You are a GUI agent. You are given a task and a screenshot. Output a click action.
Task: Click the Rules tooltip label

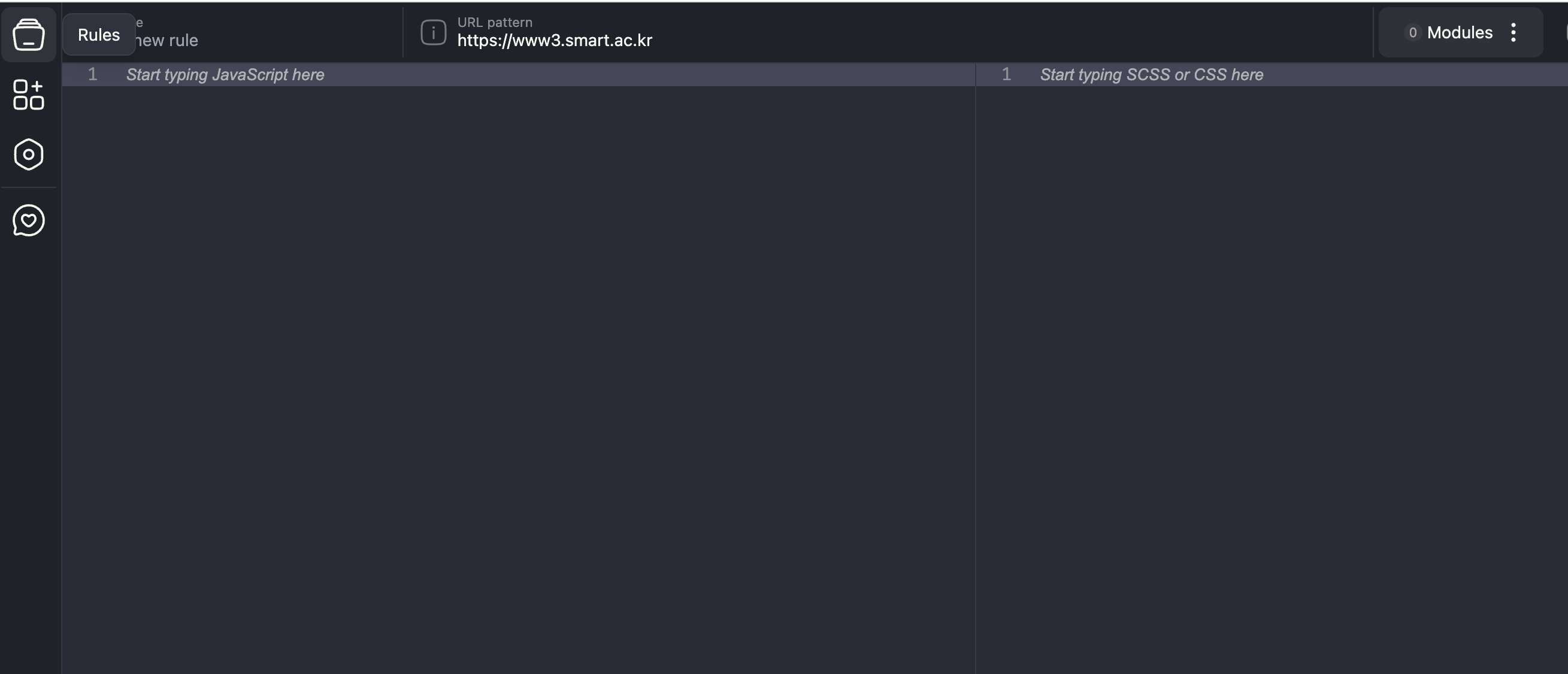[x=99, y=35]
